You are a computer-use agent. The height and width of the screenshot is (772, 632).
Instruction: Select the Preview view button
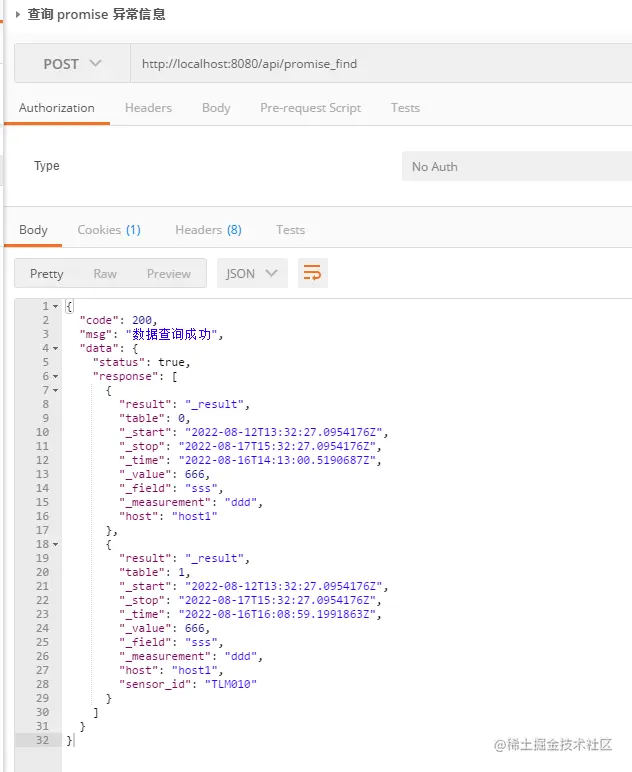[x=168, y=273]
